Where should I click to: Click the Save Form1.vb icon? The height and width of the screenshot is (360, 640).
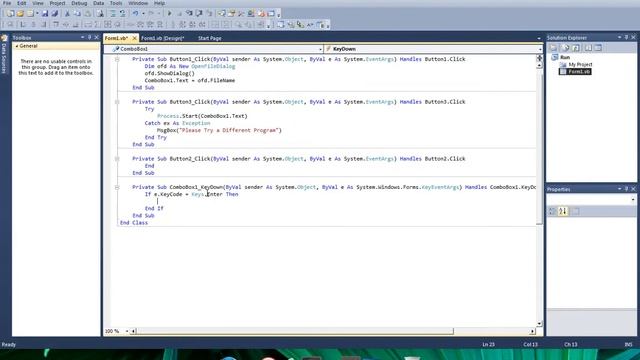[44, 13]
